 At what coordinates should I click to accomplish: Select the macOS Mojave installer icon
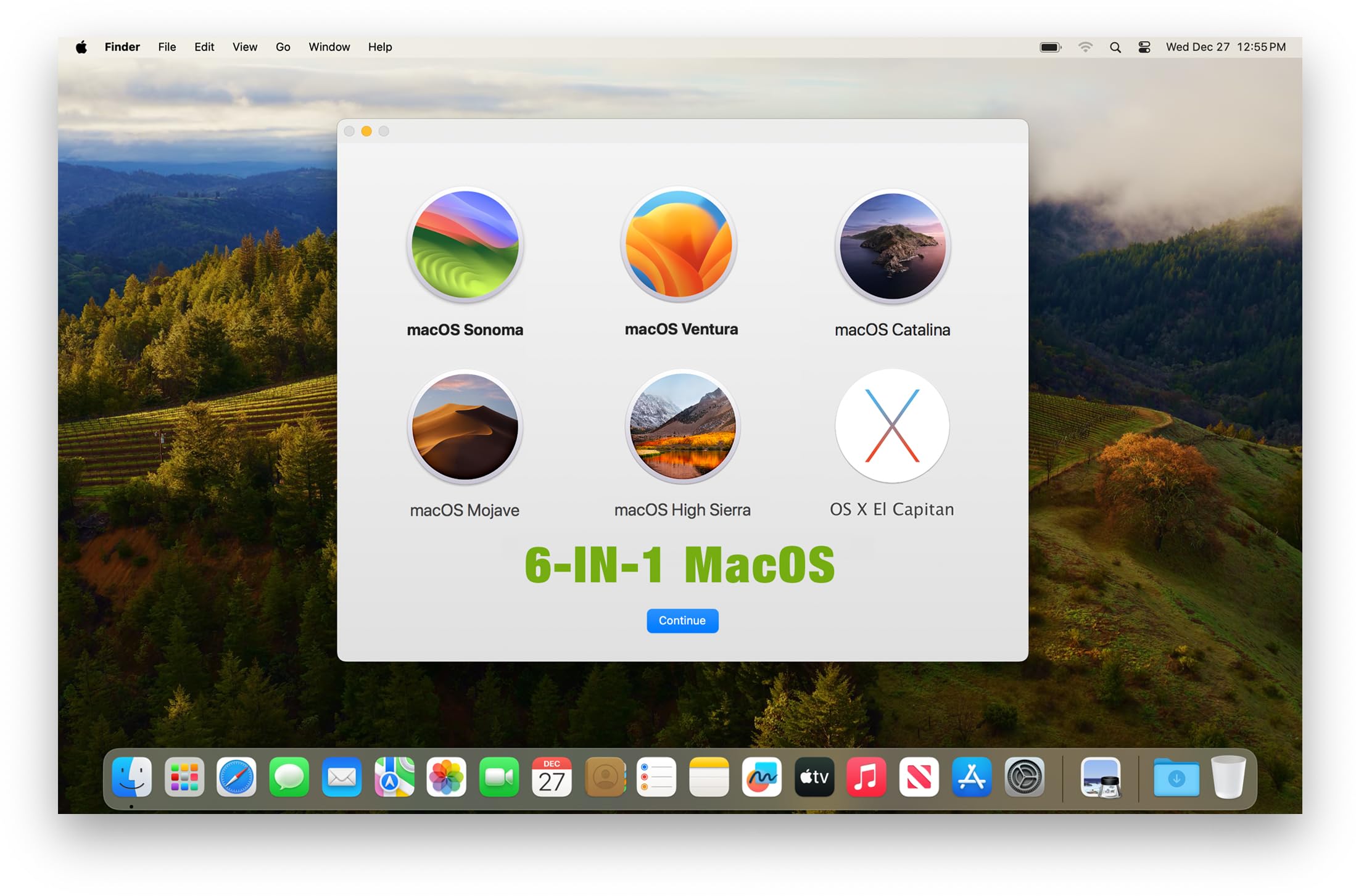pyautogui.click(x=465, y=427)
